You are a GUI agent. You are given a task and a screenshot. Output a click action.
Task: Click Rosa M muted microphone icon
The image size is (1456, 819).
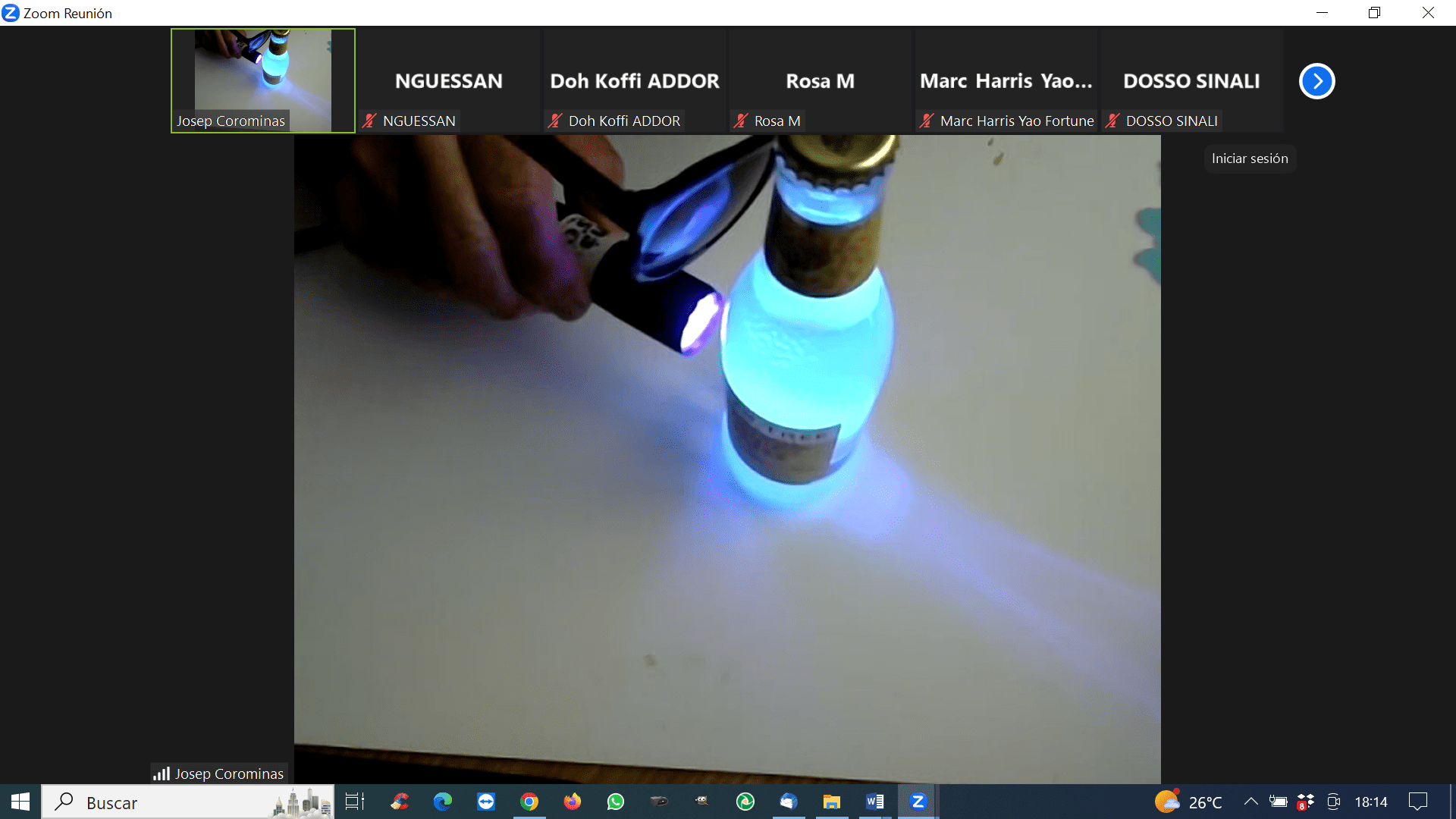[x=741, y=121]
